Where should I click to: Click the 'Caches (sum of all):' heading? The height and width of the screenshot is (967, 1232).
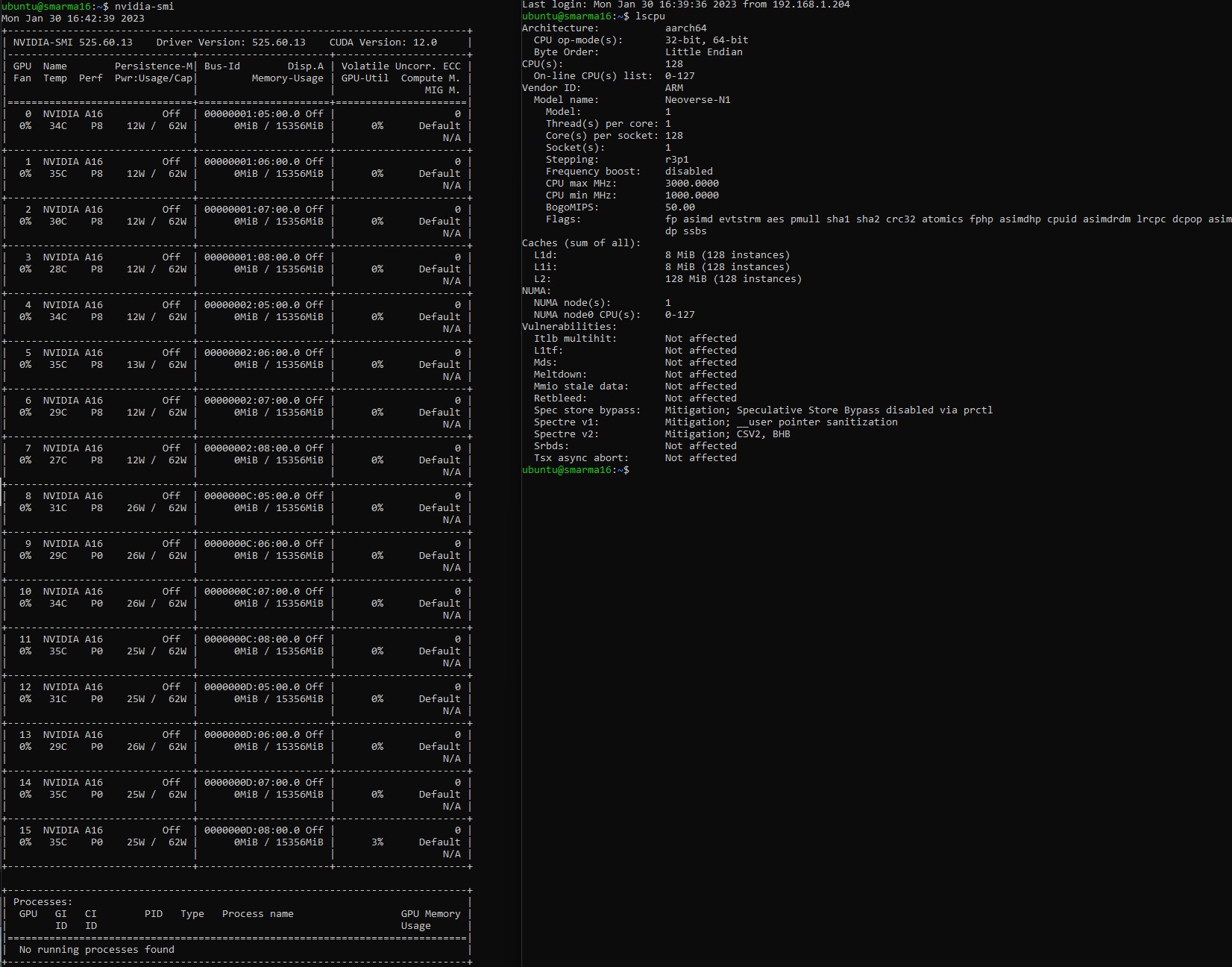pos(582,242)
